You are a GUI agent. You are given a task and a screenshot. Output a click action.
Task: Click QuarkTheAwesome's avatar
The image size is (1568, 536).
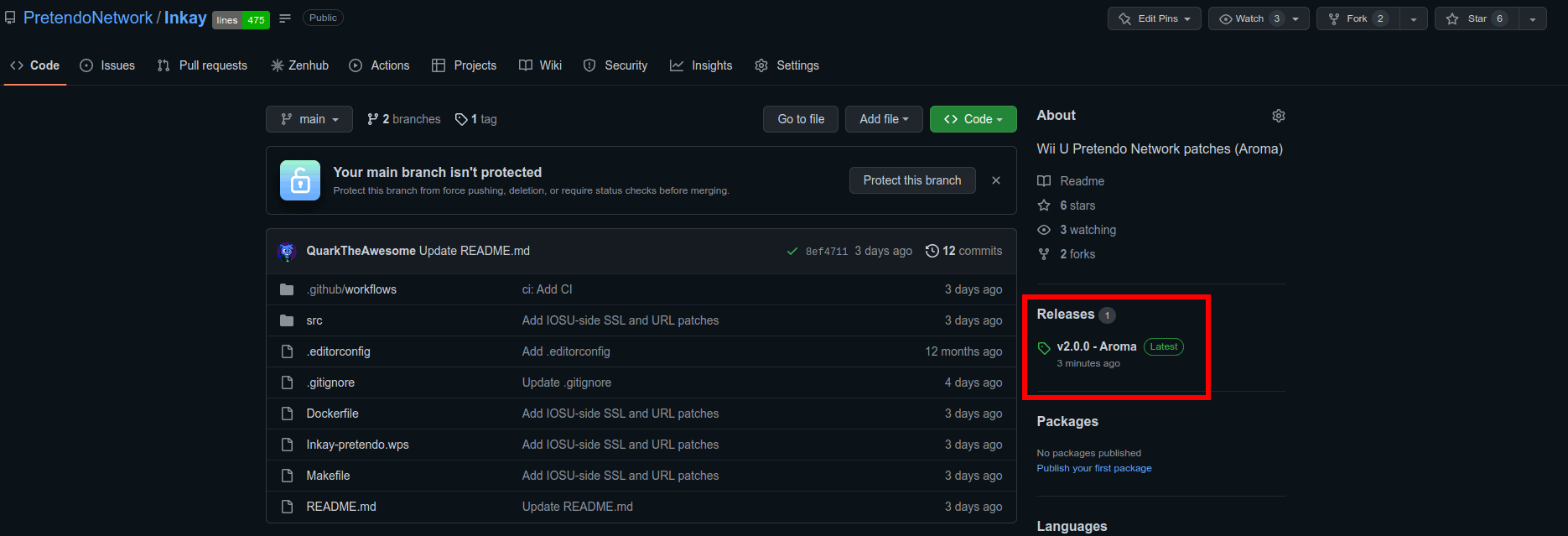tap(287, 251)
